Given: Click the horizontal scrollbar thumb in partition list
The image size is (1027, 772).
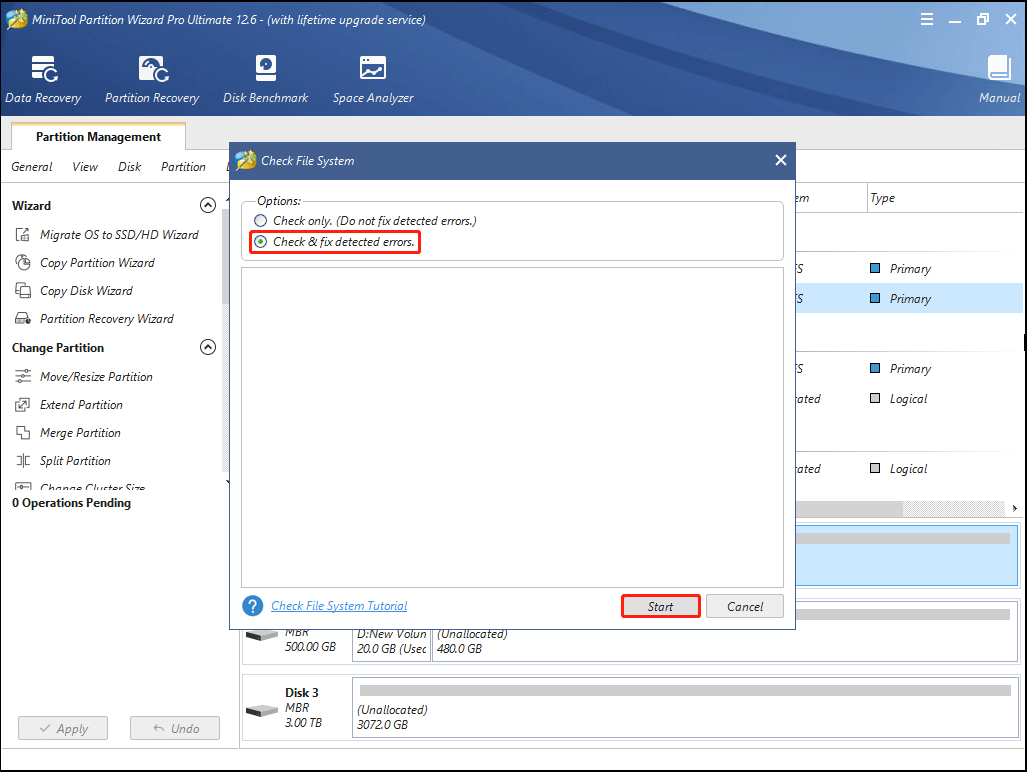Looking at the screenshot, I should click(850, 508).
